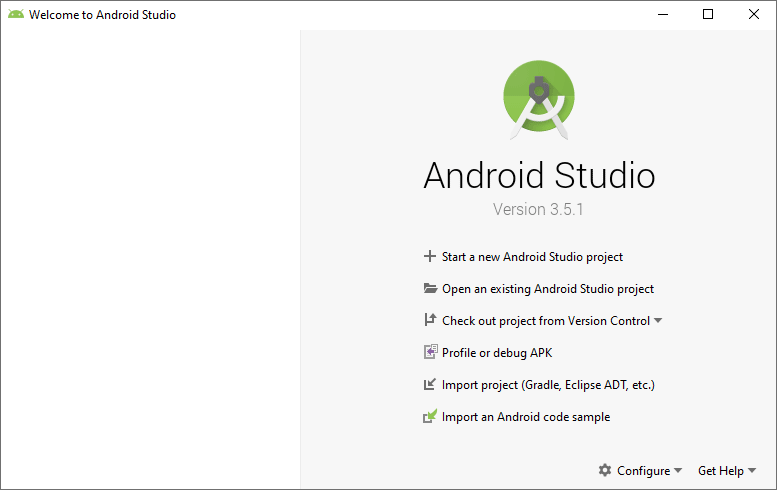Click the Import project arrow icon

(430, 385)
